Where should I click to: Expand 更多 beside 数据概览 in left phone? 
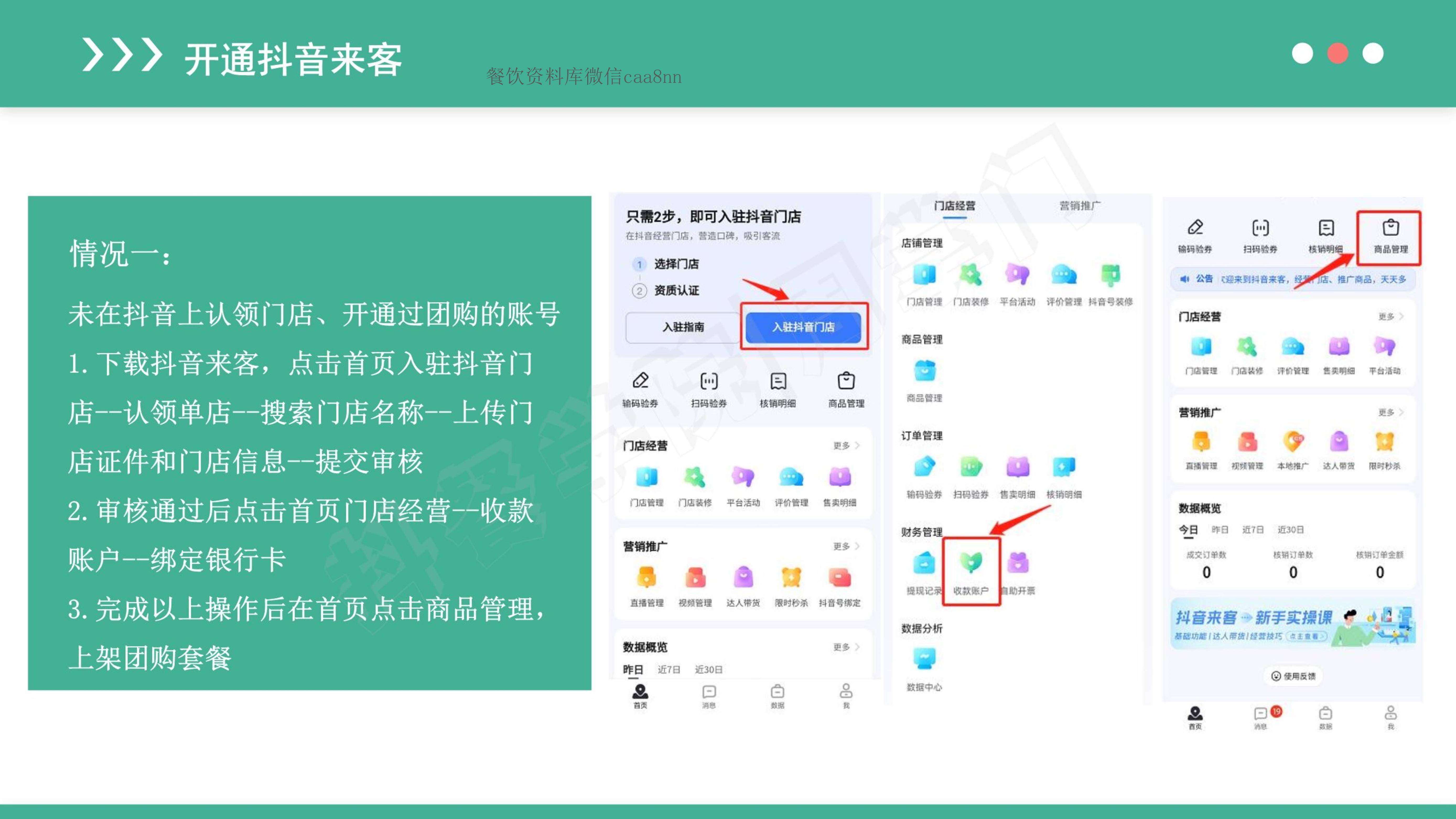pyautogui.click(x=846, y=647)
